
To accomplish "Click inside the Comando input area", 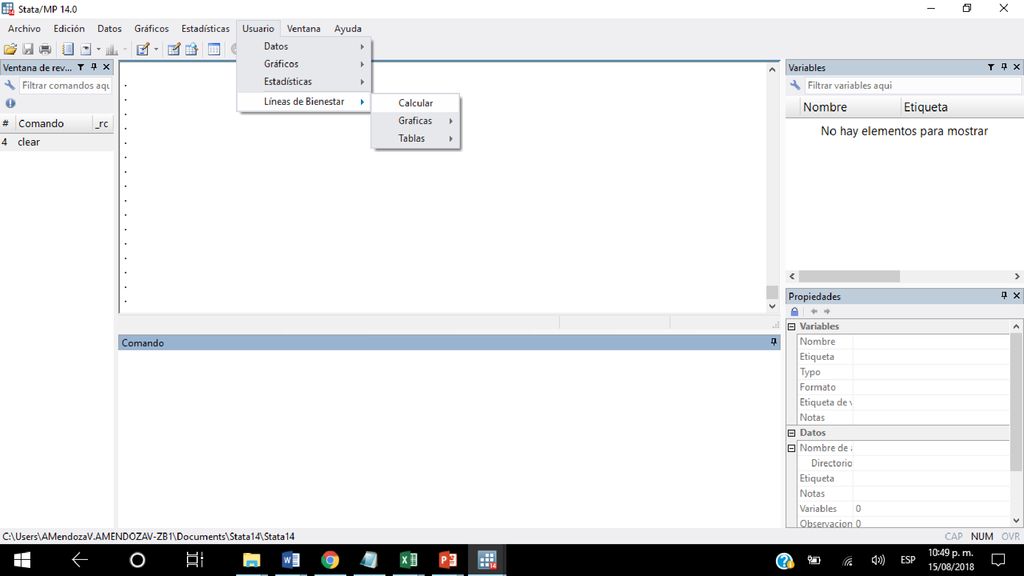I will click(449, 438).
